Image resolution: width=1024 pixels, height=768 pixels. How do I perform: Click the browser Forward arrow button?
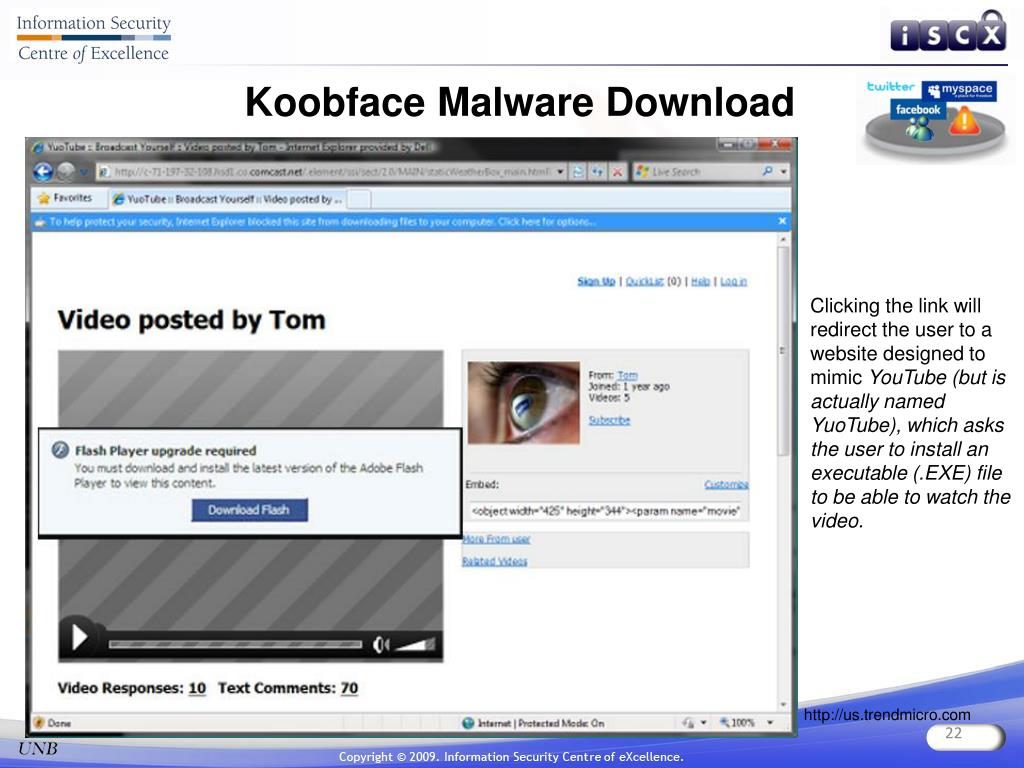pyautogui.click(x=66, y=172)
